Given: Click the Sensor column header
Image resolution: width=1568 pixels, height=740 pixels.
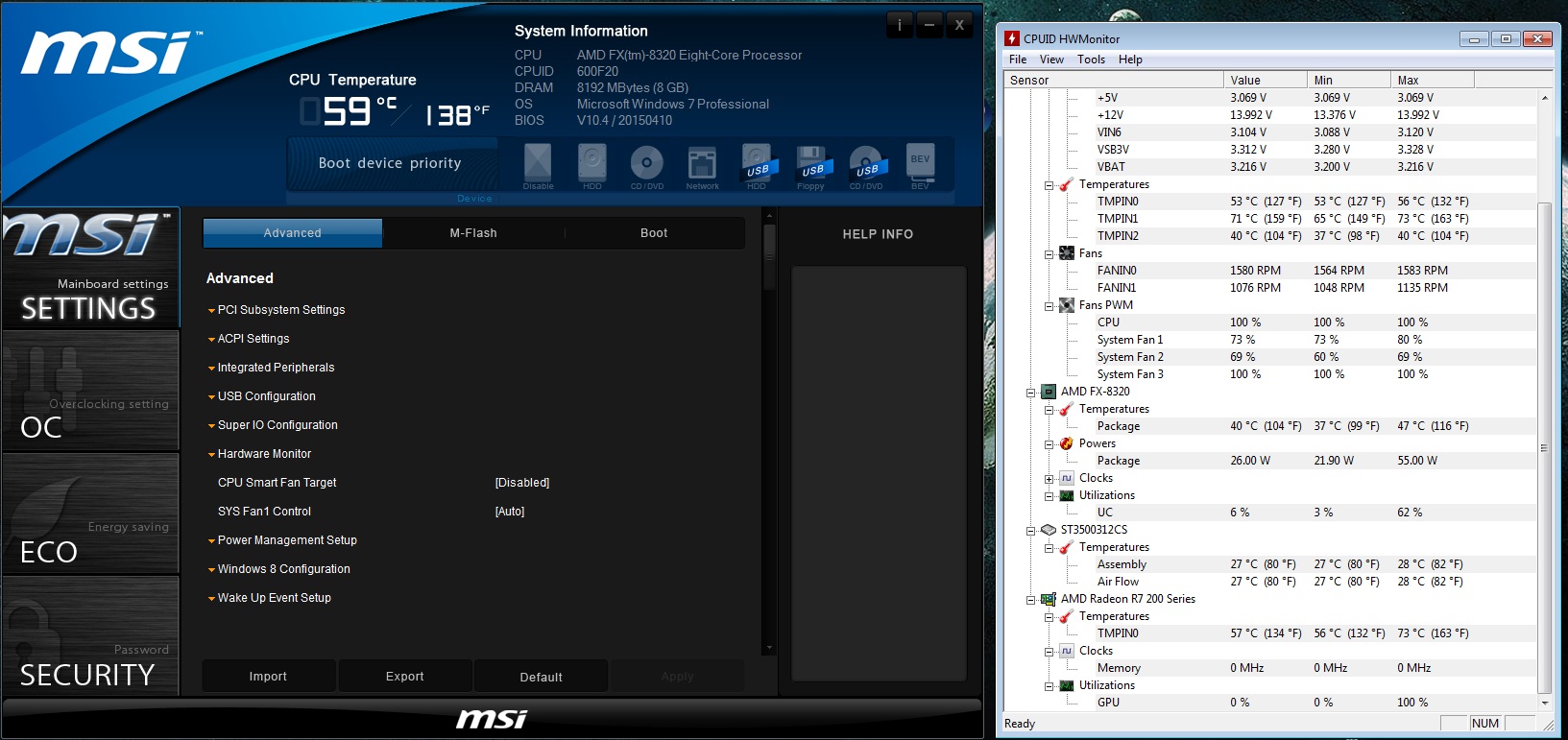Looking at the screenshot, I should (1114, 80).
